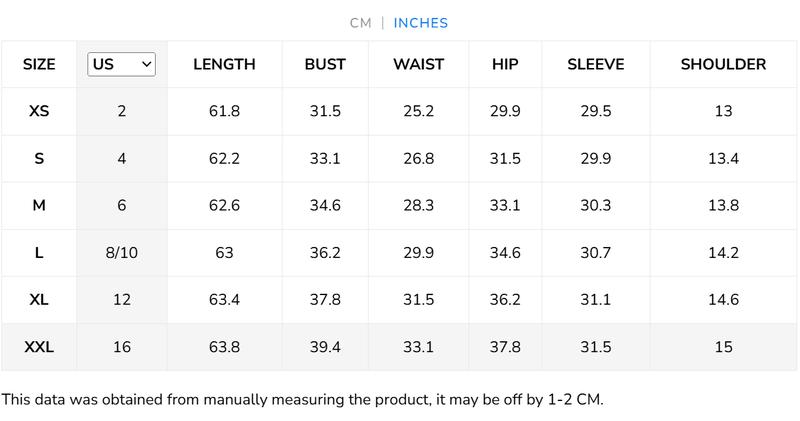Click the LENGTH column header

tap(224, 65)
